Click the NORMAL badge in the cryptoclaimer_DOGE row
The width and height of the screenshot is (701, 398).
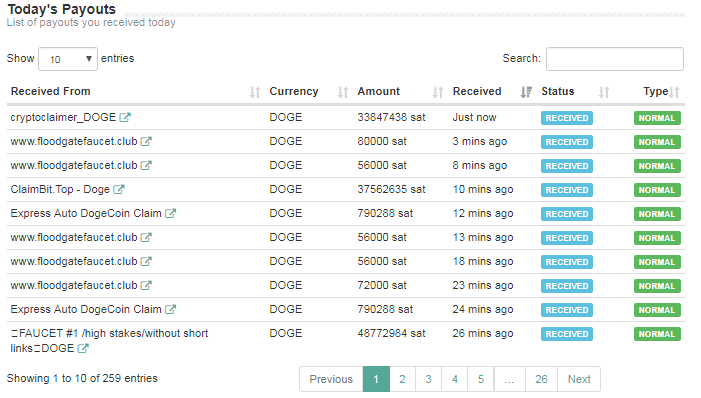point(657,118)
